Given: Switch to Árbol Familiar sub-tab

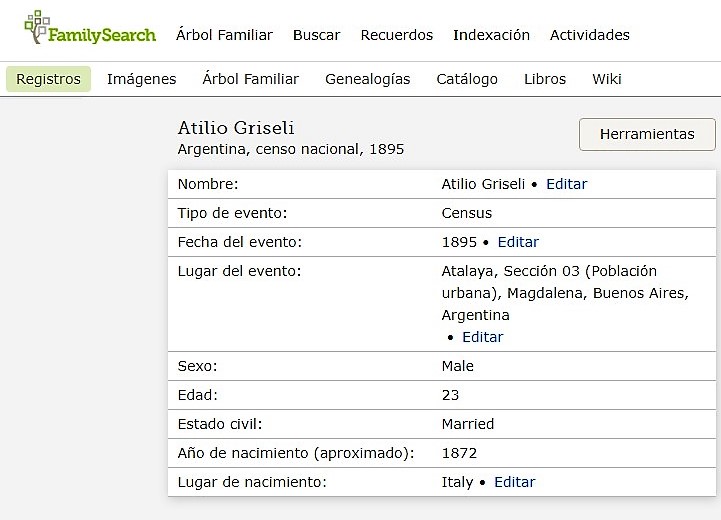Looking at the screenshot, I should [250, 79].
